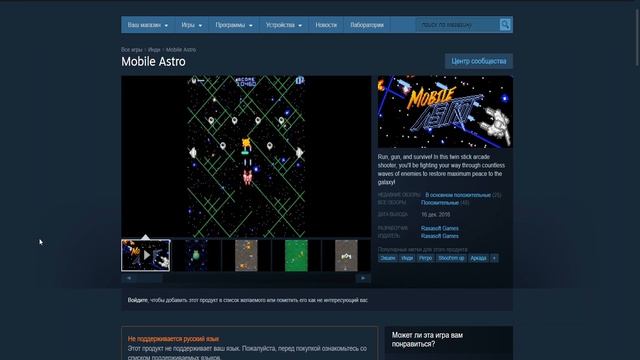Open Положительные all reviews link
Viewport: 640px width, 360px height.
coord(440,202)
